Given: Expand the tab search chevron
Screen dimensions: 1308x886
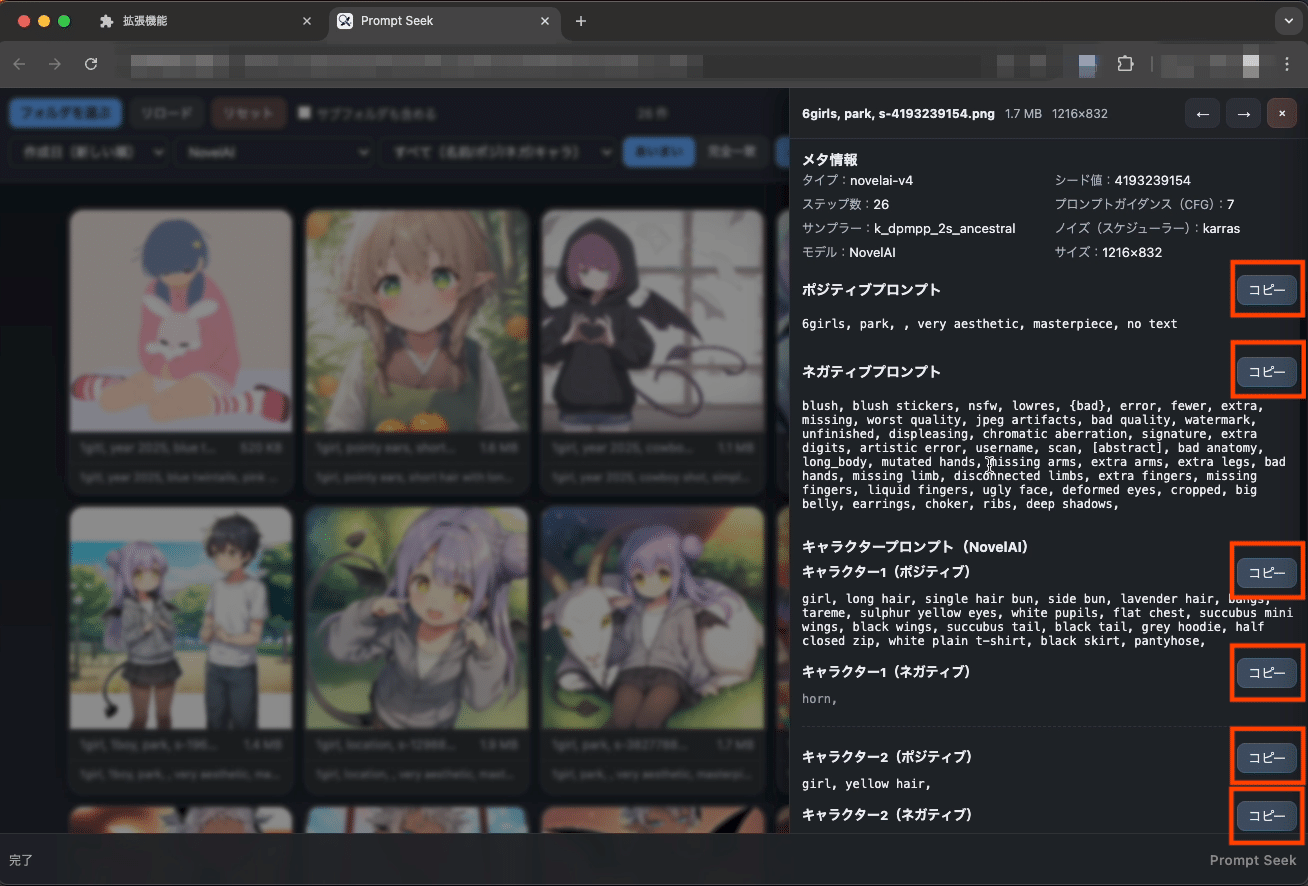Looking at the screenshot, I should 1286,21.
